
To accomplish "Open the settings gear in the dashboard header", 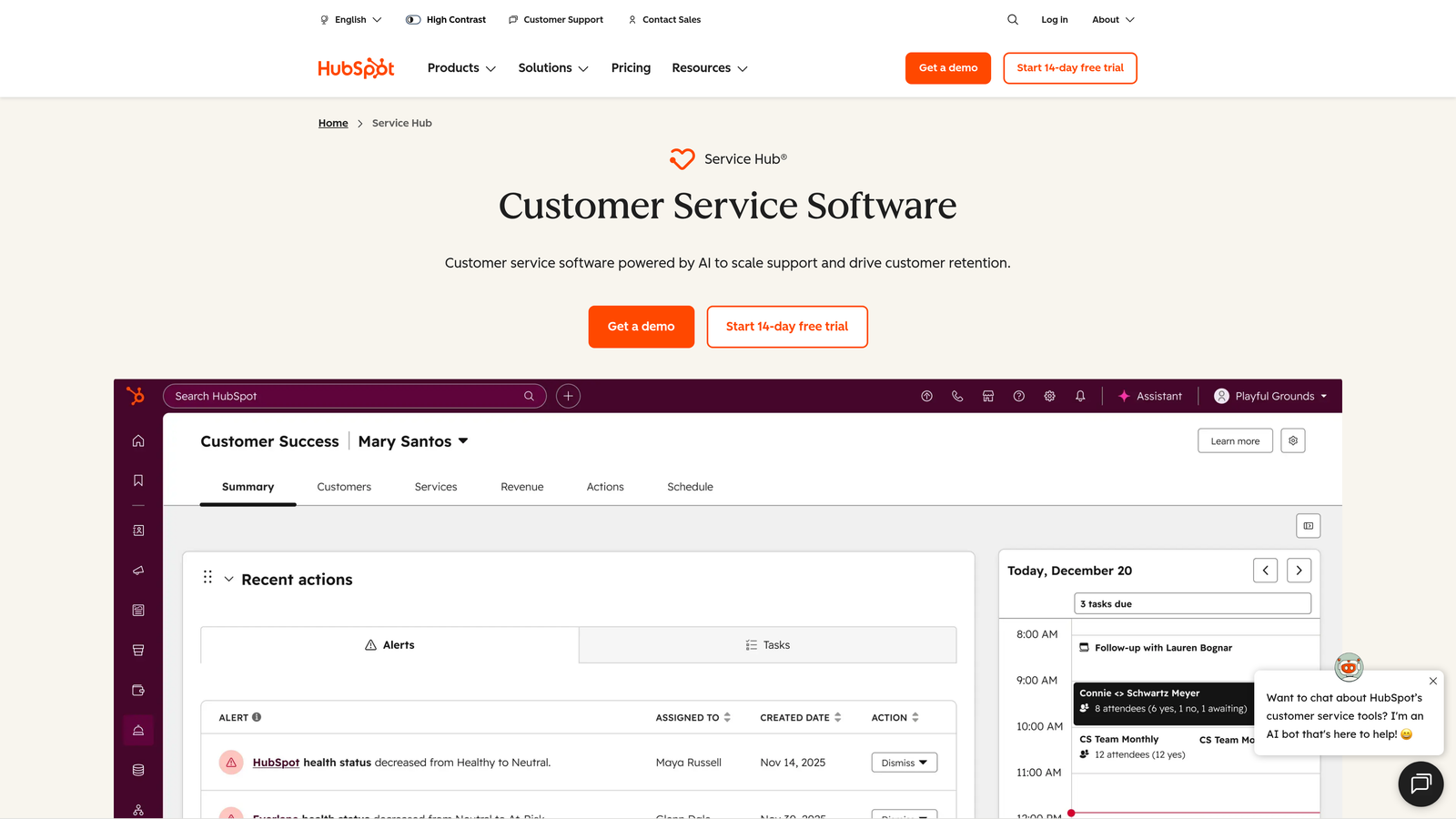I will [1293, 440].
